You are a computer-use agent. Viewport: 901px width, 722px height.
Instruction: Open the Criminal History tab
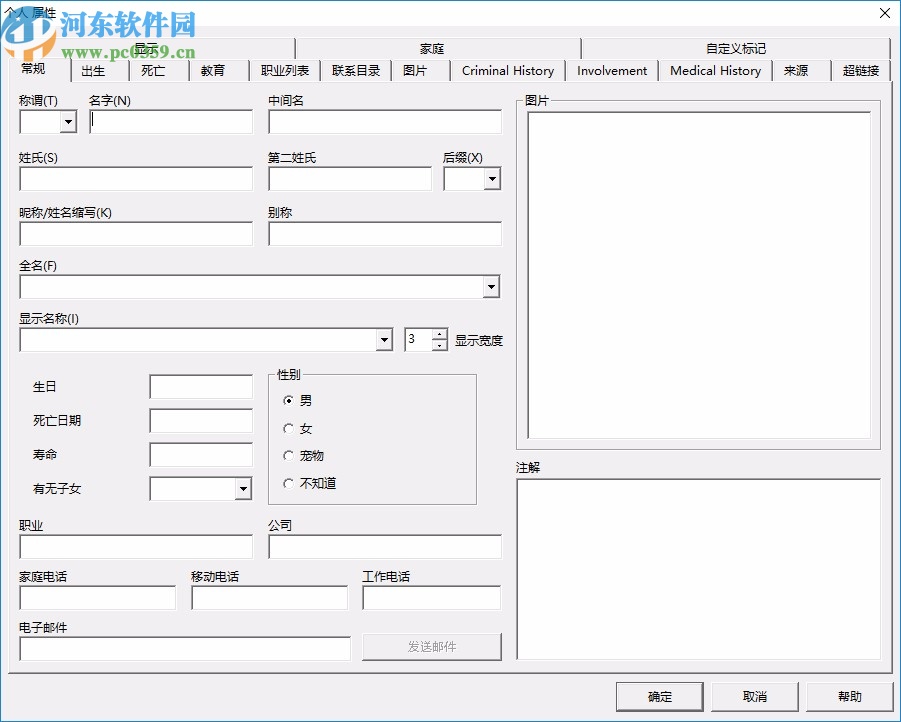tap(508, 71)
